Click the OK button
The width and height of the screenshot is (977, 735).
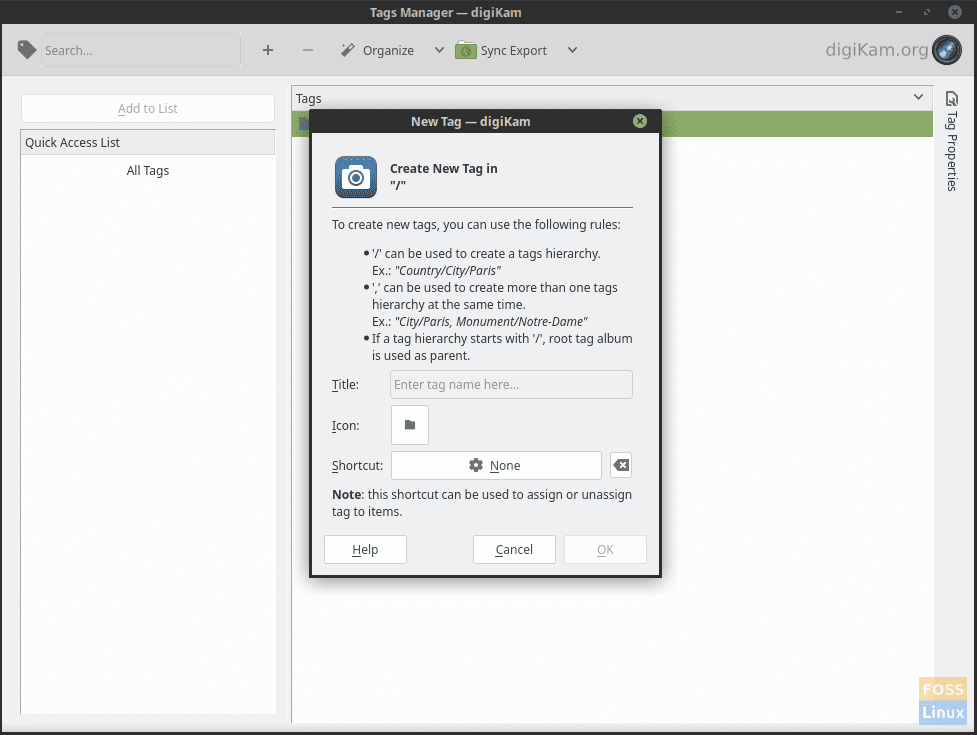tap(605, 549)
